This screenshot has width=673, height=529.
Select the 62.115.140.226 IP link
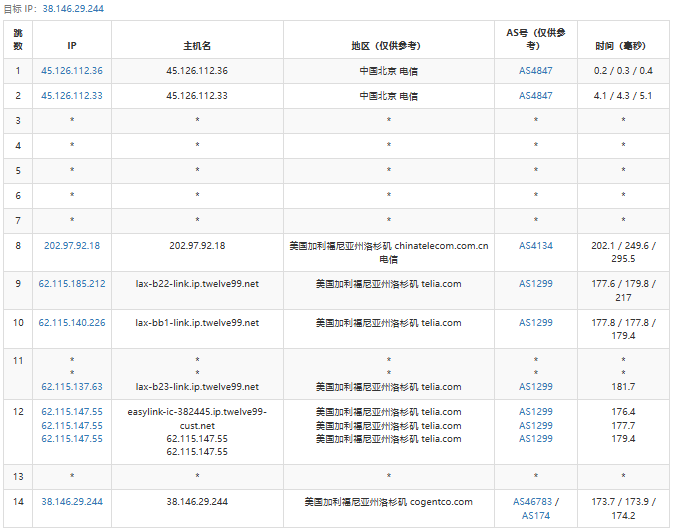click(72, 323)
